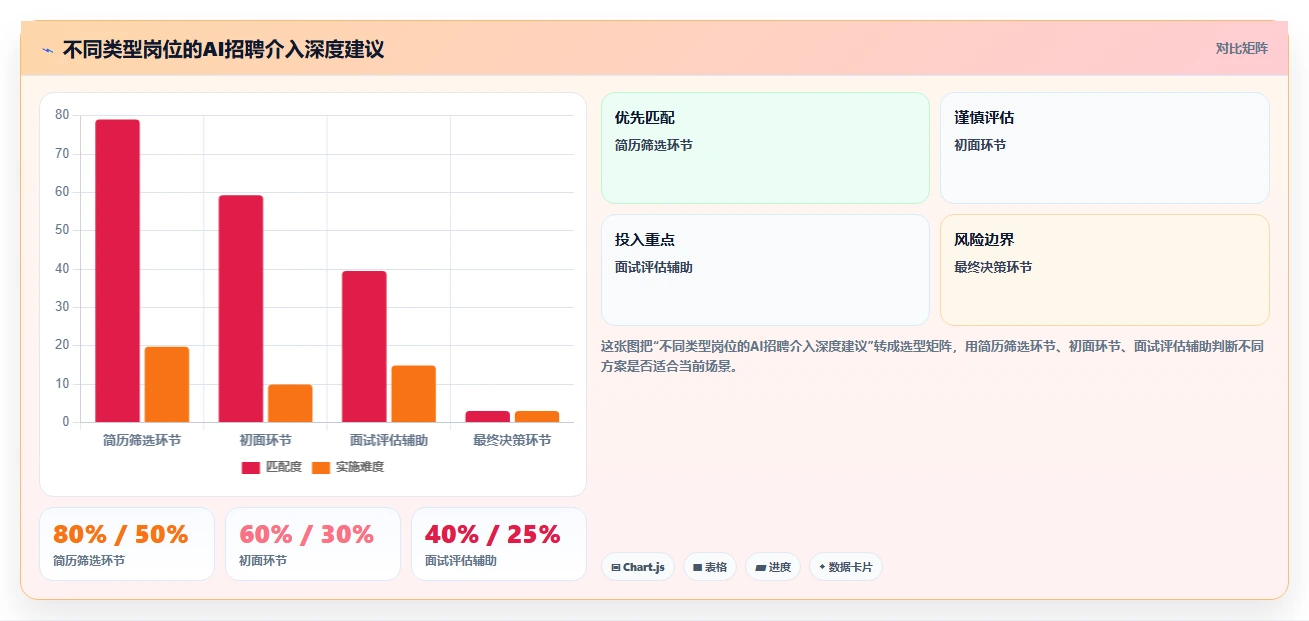Screen dimensions: 1309x621
Task: Click the 表格 tag chip
Action: [x=710, y=567]
